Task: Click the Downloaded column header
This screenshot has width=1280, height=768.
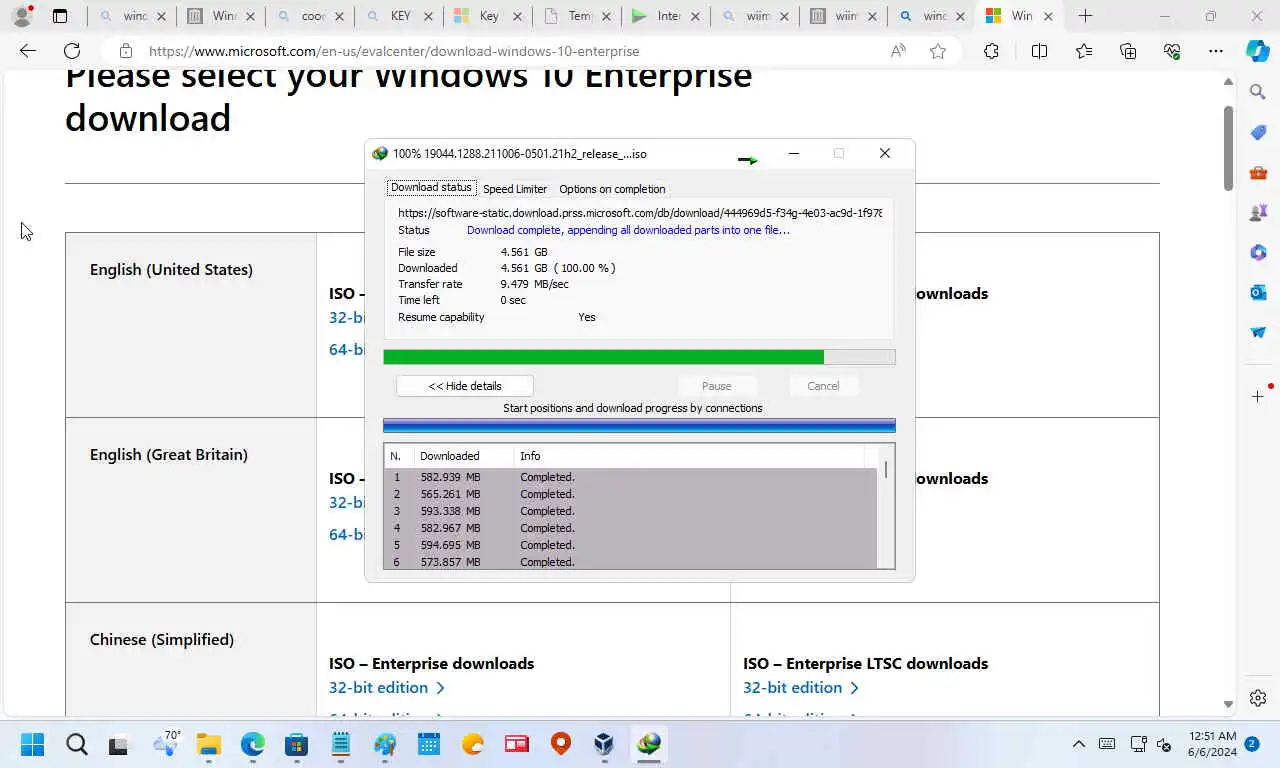Action: tap(464, 456)
